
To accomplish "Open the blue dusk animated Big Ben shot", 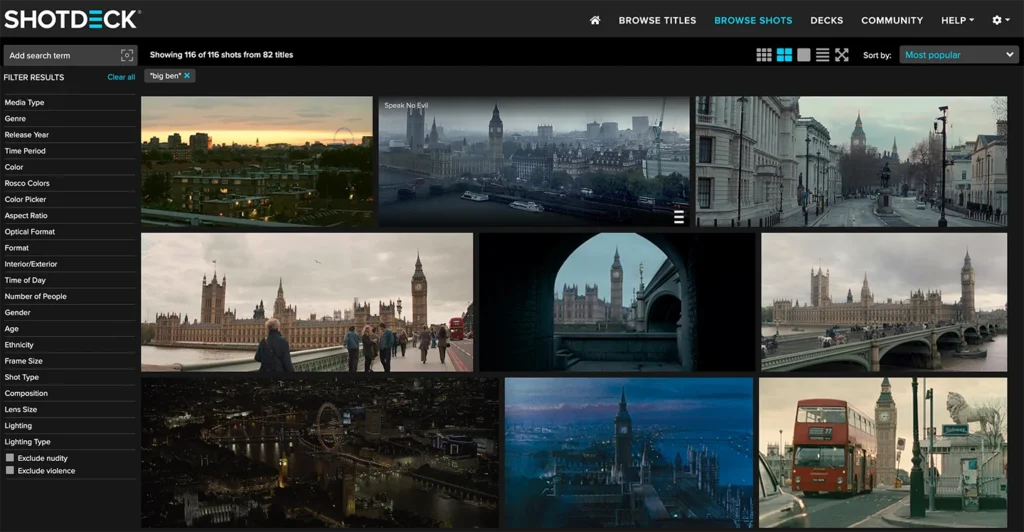I will pos(629,452).
